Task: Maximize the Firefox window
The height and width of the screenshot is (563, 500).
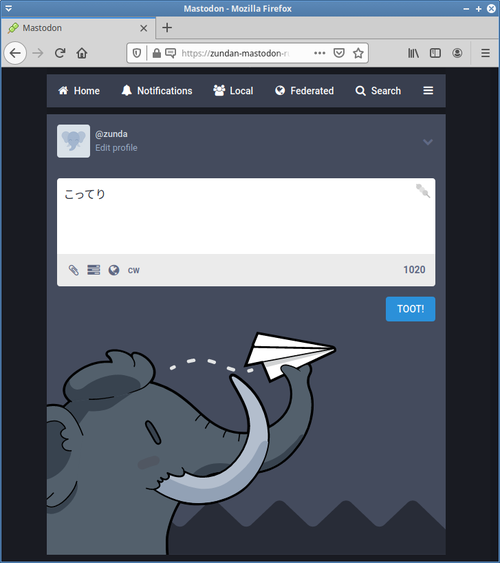Action: tap(478, 9)
